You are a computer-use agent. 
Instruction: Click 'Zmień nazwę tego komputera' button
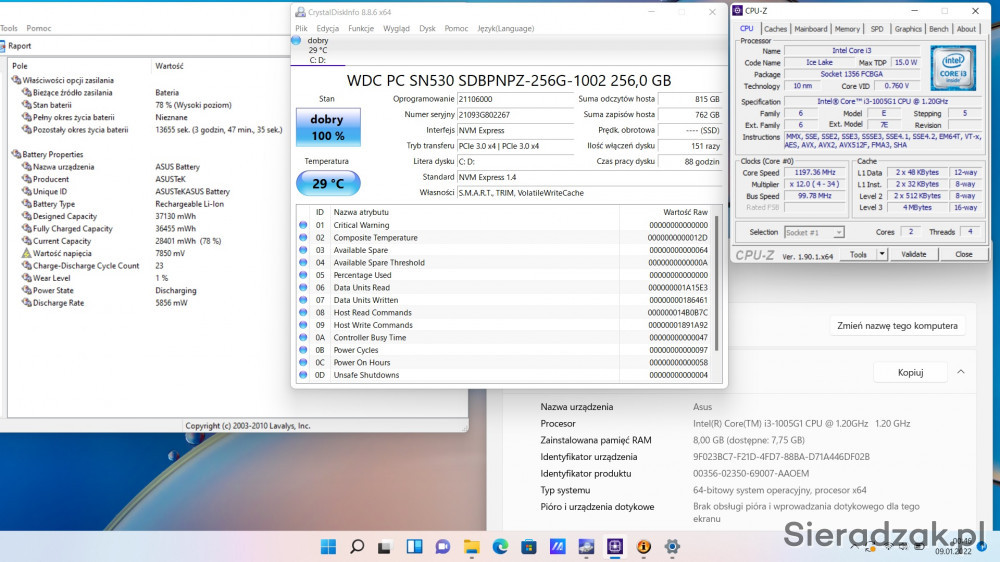click(898, 326)
